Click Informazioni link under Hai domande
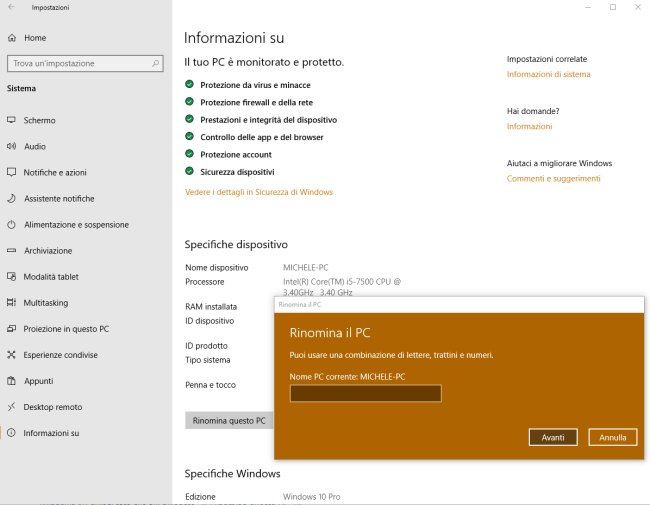This screenshot has width=650, height=505. tap(529, 126)
